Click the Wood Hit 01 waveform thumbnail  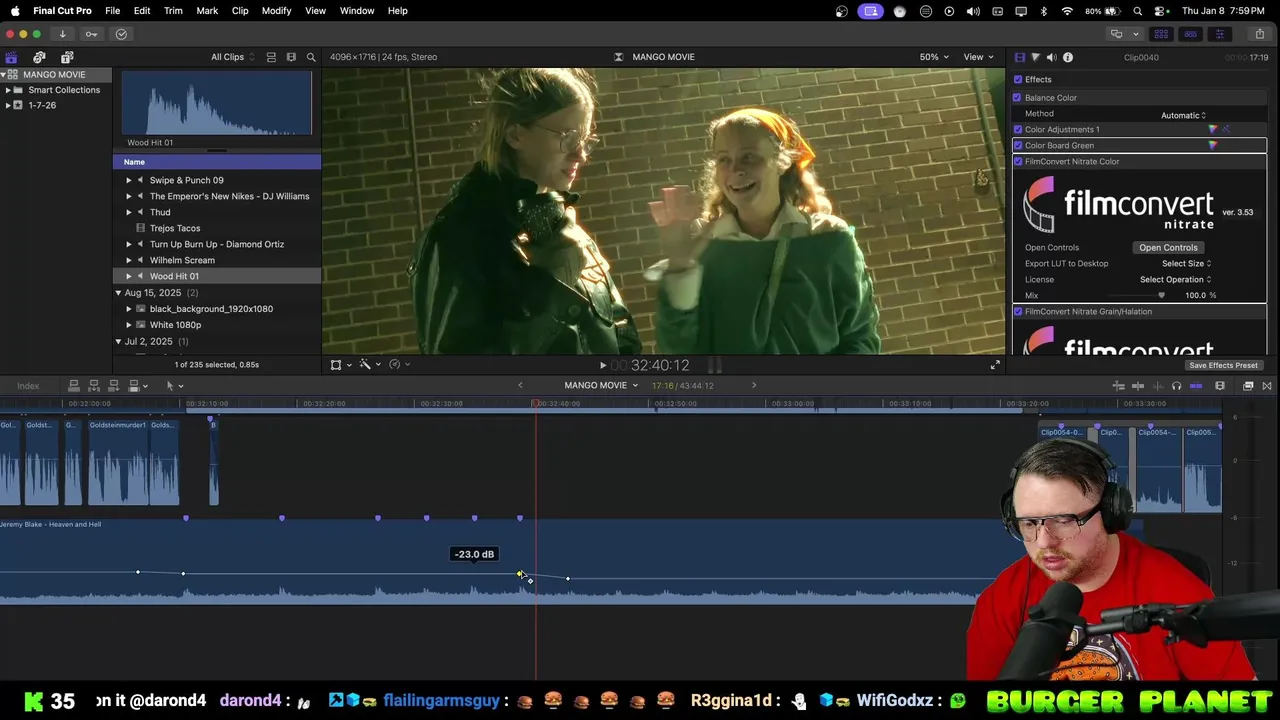(217, 104)
